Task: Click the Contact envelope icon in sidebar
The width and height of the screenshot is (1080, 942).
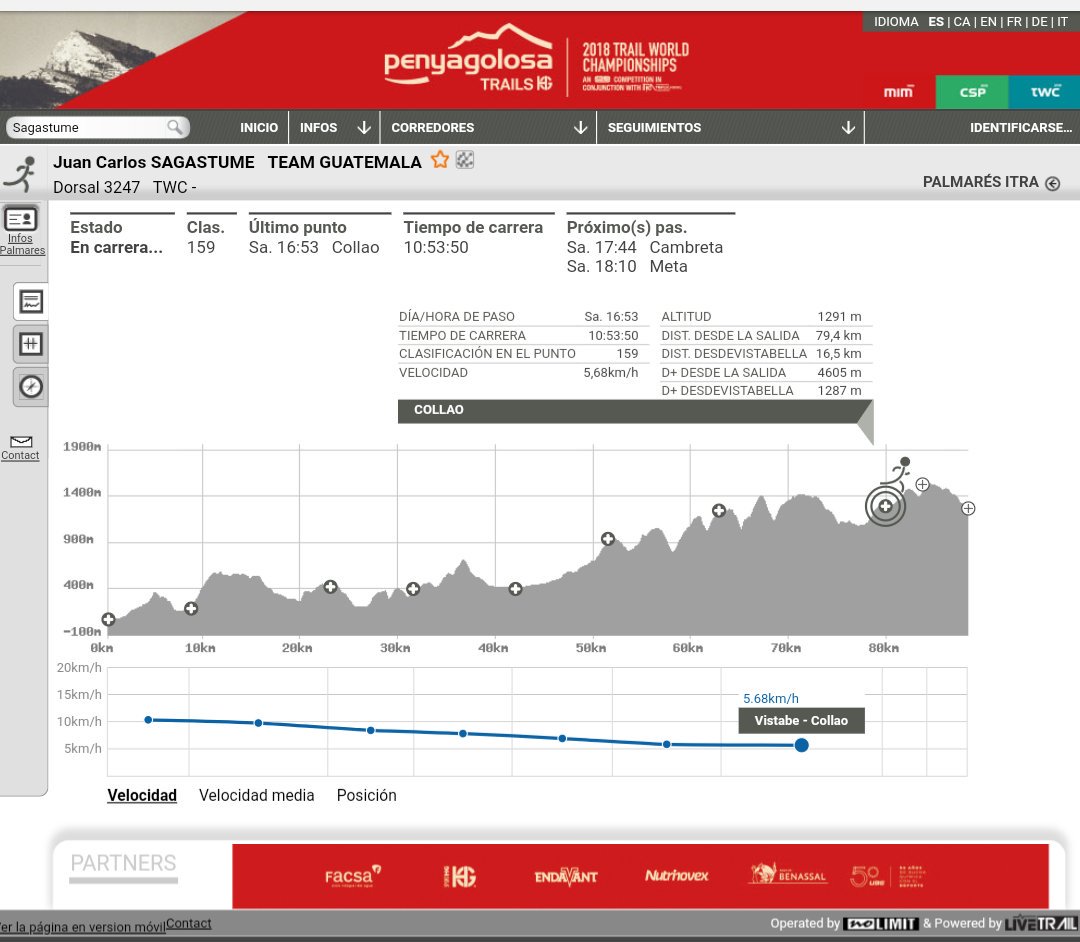Action: tap(20, 440)
